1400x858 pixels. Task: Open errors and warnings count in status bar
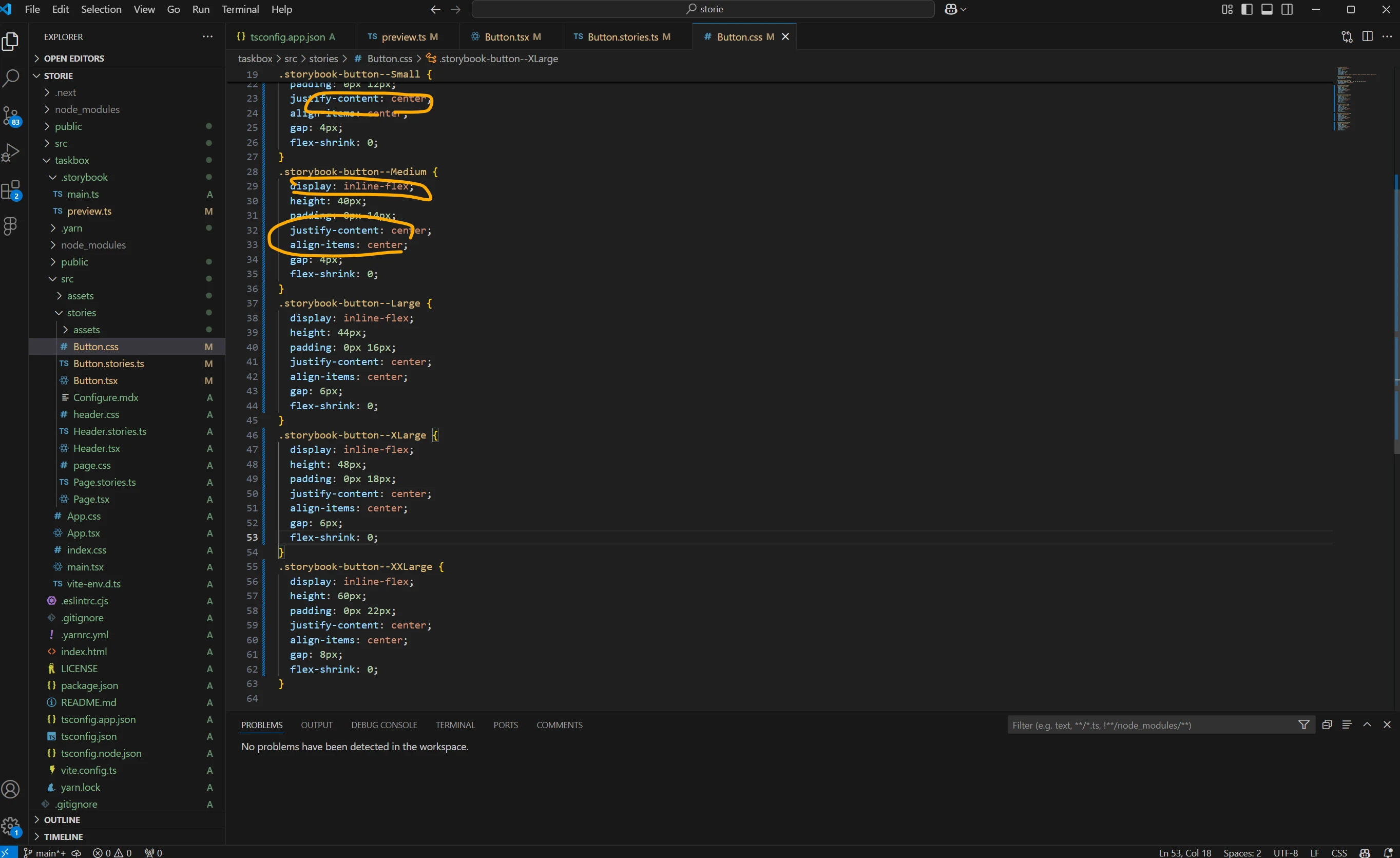[x=112, y=852]
